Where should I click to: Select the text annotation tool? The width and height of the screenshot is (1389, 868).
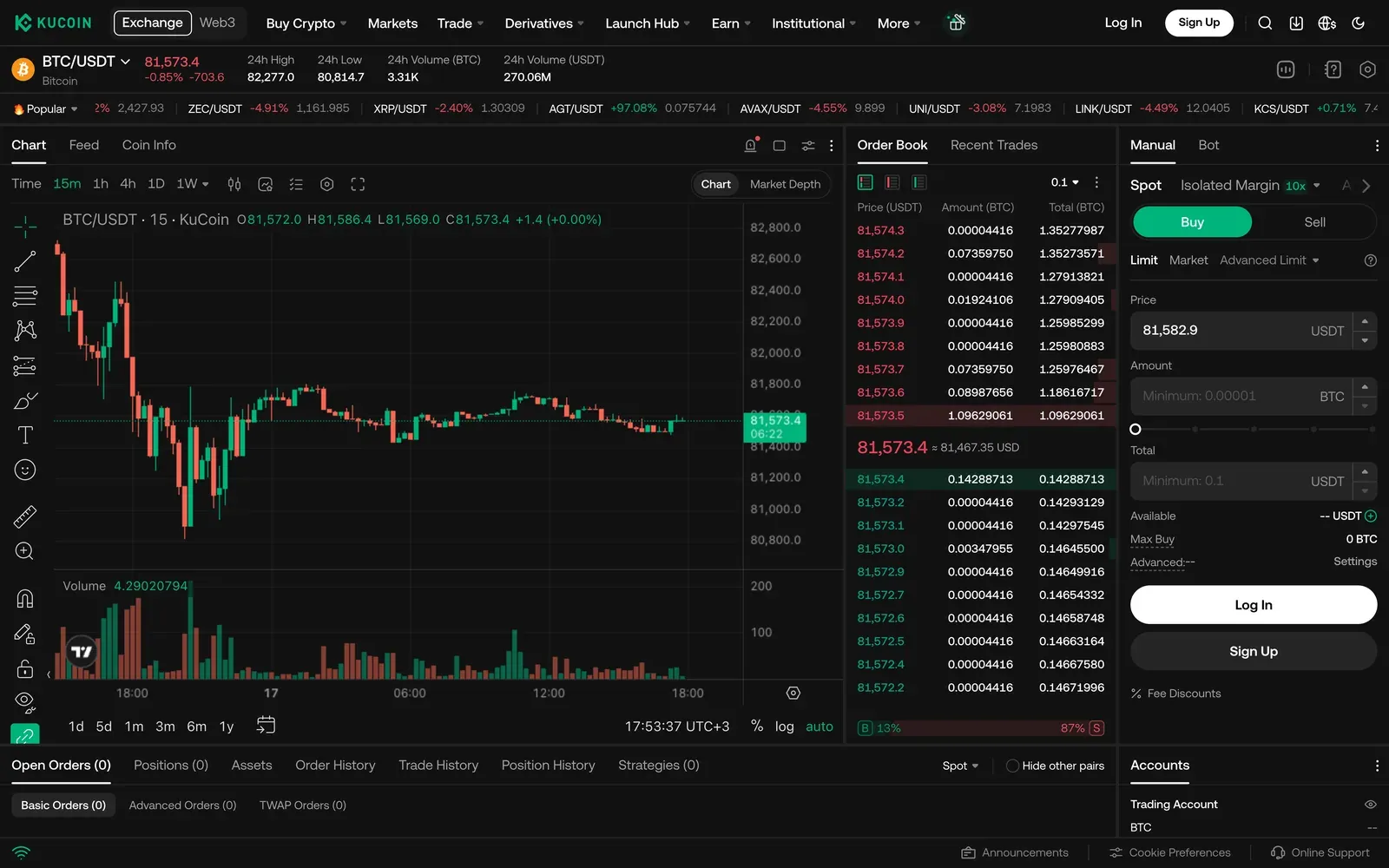[x=25, y=435]
